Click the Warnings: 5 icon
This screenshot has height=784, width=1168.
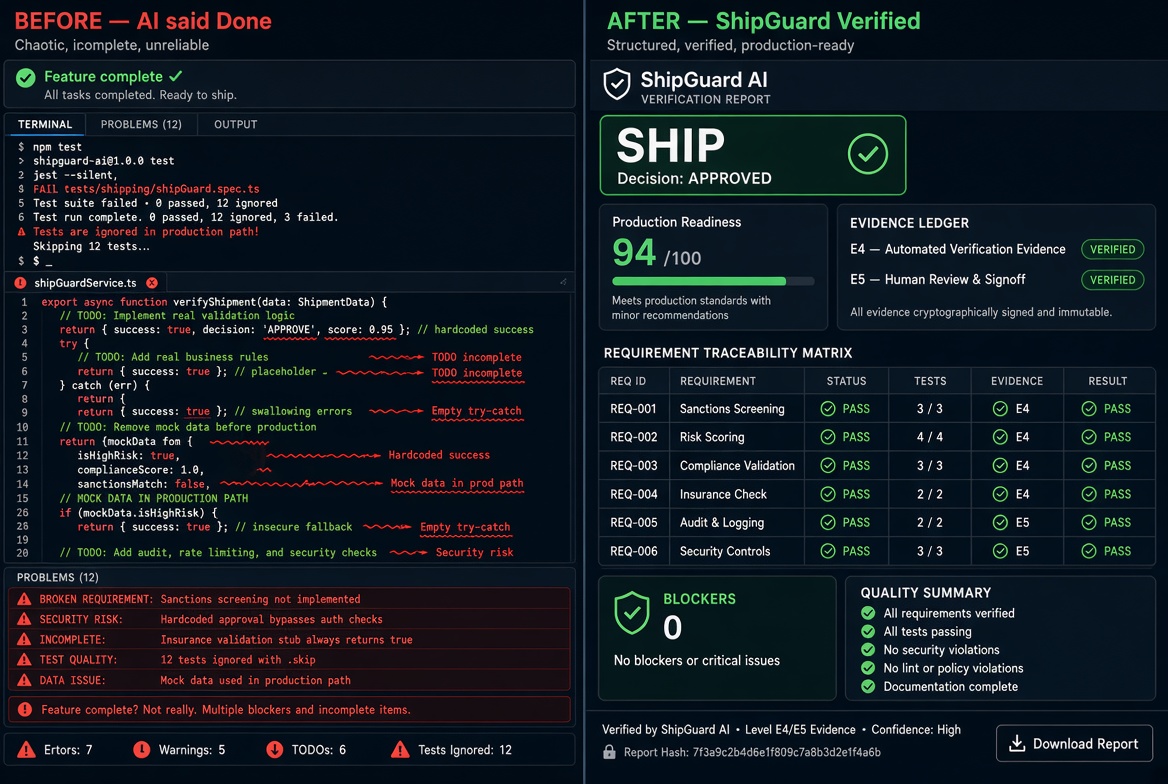[142, 750]
